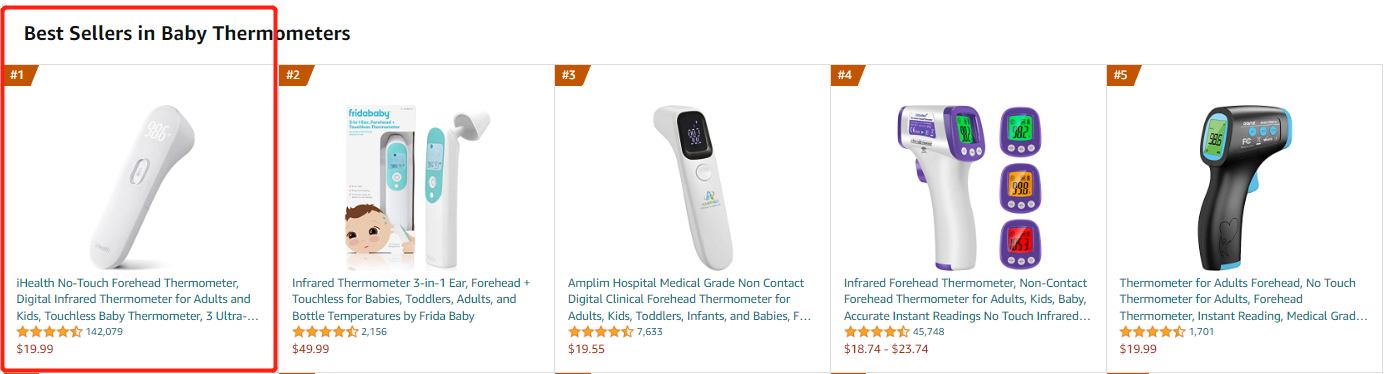Screen dimensions: 1384x374
Task: Open the Thermometer for Adults Forehead title
Action: click(1243, 300)
